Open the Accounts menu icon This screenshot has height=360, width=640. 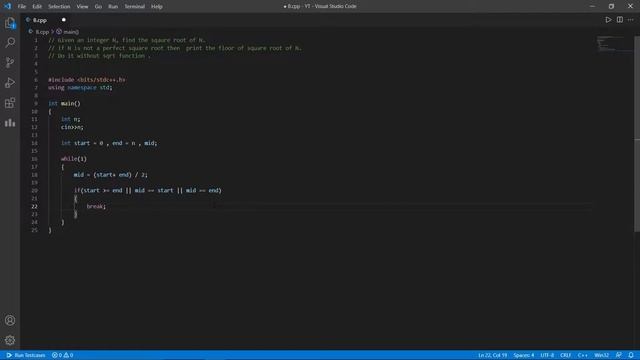click(10, 320)
